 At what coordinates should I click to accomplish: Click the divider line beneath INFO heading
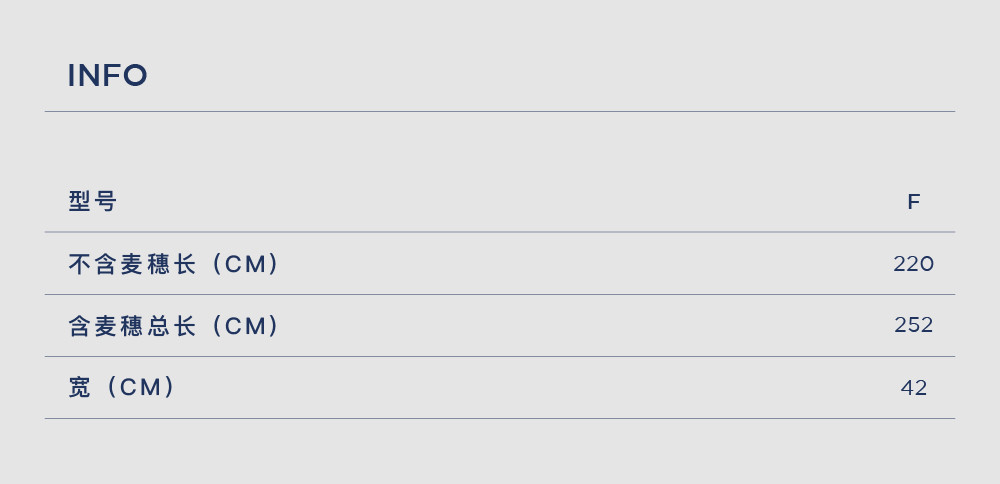[500, 112]
